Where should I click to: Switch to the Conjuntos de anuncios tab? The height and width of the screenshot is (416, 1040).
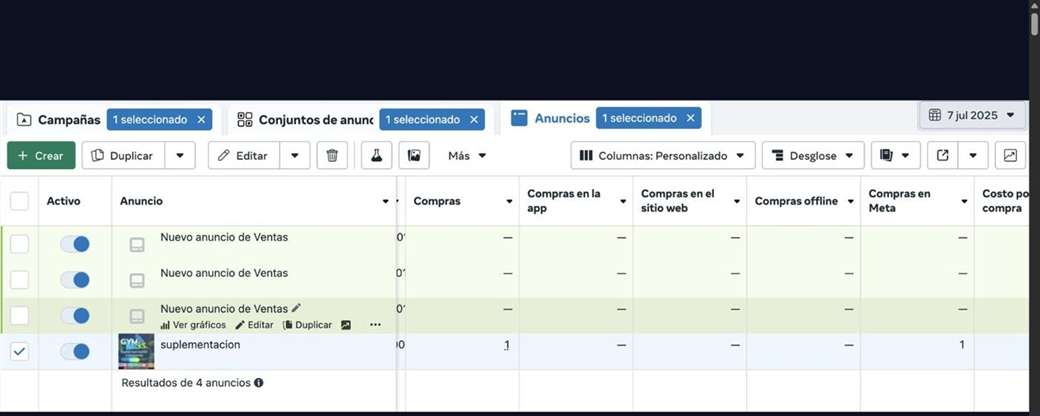click(316, 119)
